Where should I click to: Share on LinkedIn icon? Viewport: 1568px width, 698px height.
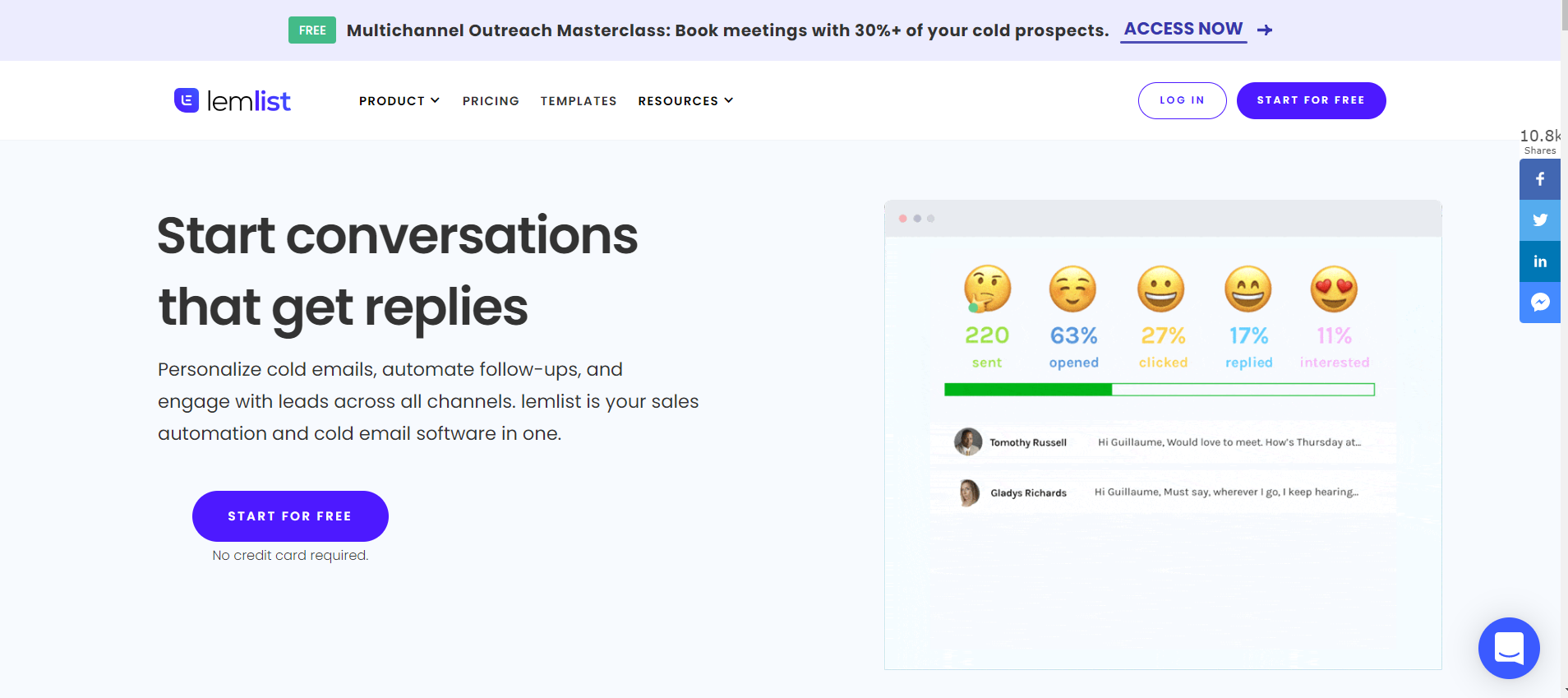pos(1540,261)
